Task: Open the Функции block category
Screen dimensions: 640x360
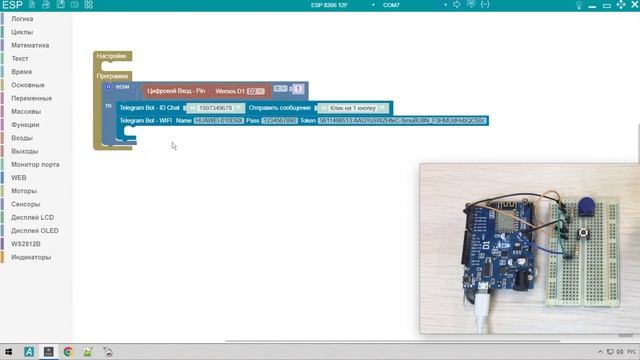Action: click(x=25, y=125)
